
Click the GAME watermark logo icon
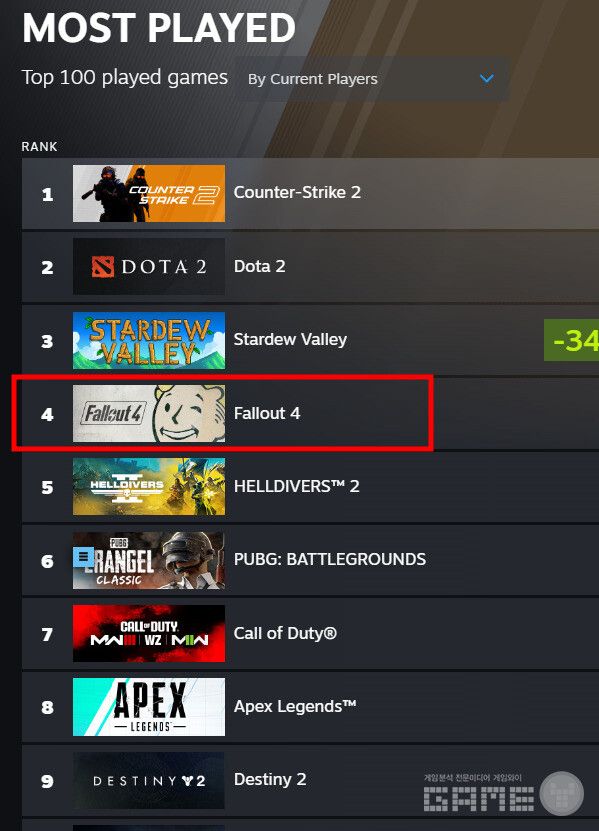561,794
